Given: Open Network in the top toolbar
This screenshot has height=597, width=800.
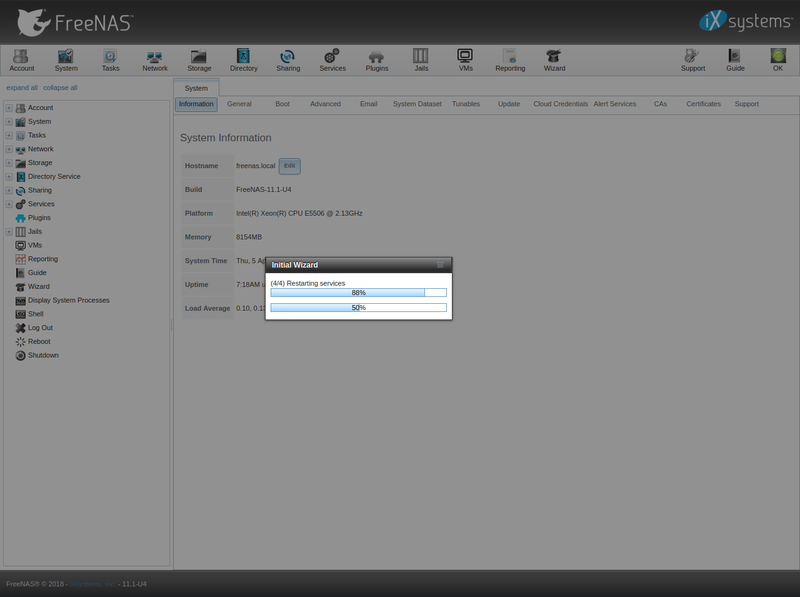Looking at the screenshot, I should coord(155,60).
